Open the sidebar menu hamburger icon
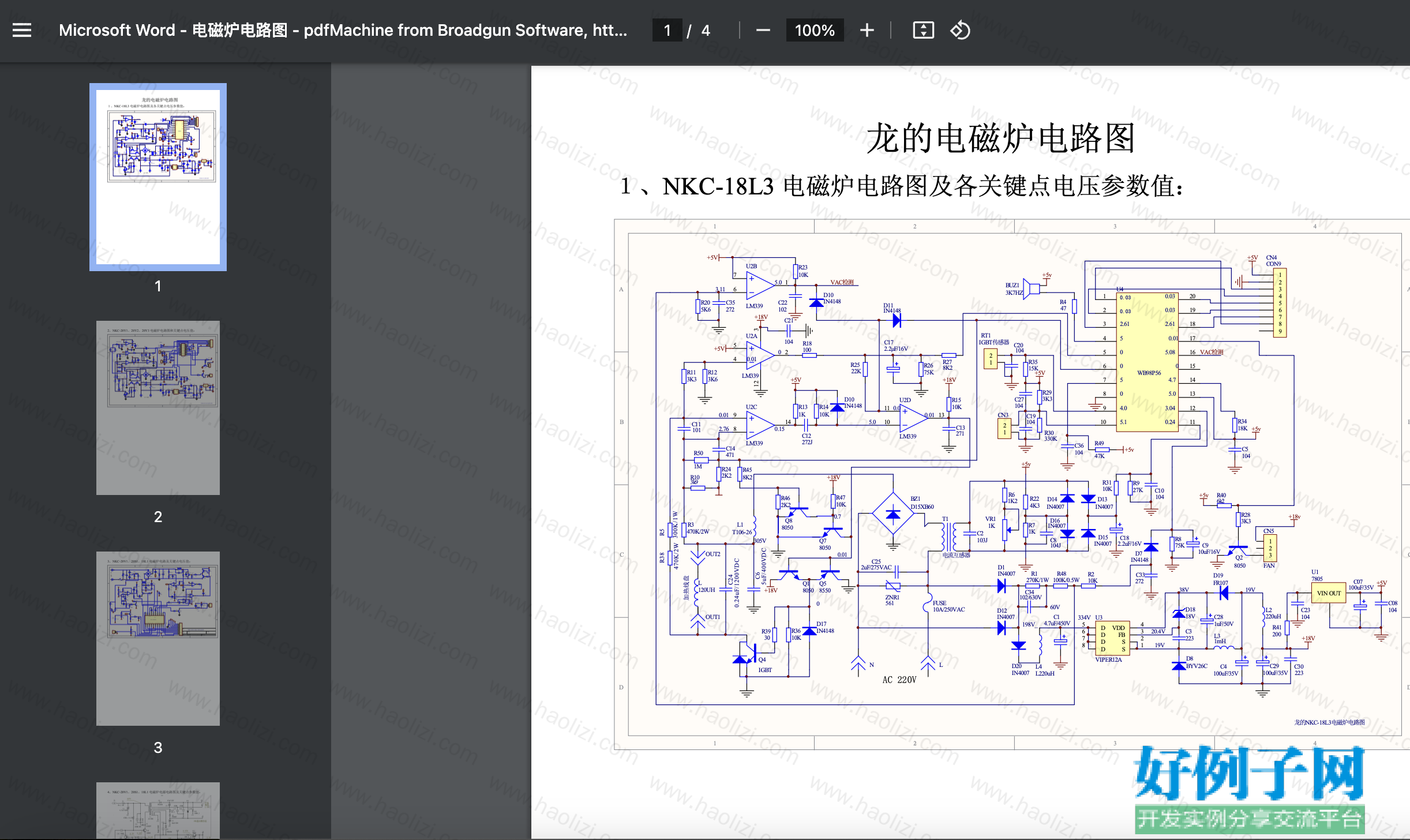1410x840 pixels. tap(22, 30)
